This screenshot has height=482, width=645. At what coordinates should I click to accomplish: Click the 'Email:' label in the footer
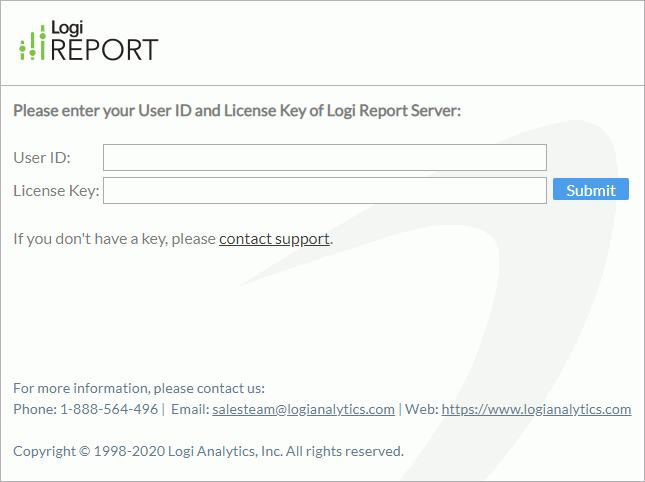(190, 409)
